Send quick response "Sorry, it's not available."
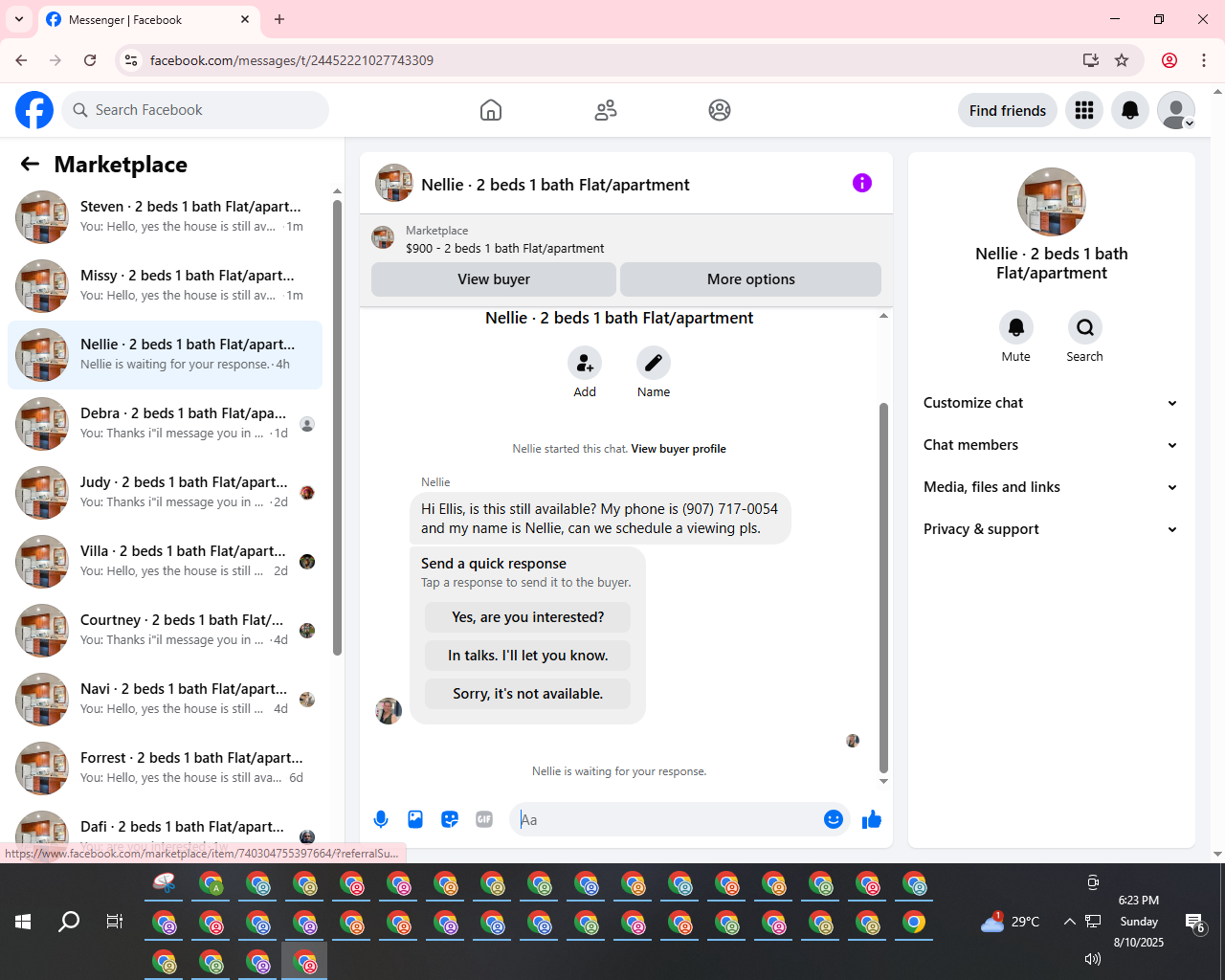Viewport: 1225px width, 980px height. [x=528, y=694]
